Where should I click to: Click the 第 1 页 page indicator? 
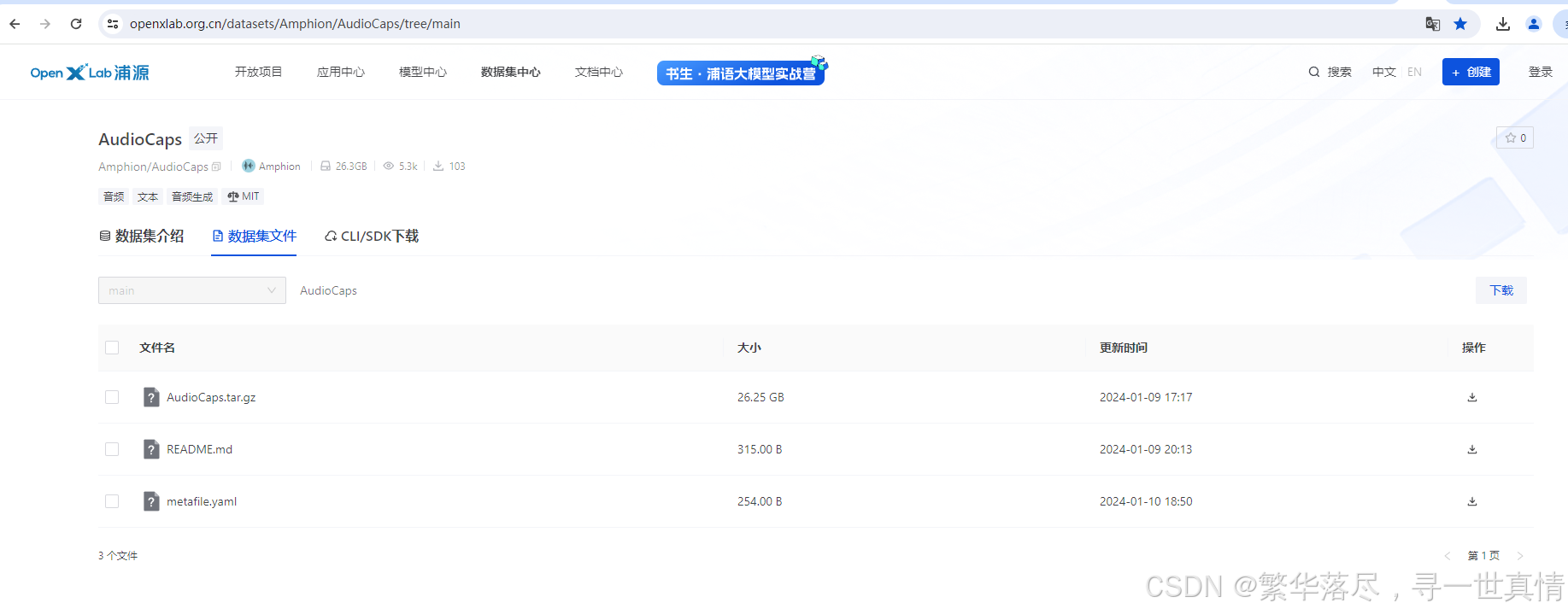[1483, 556]
